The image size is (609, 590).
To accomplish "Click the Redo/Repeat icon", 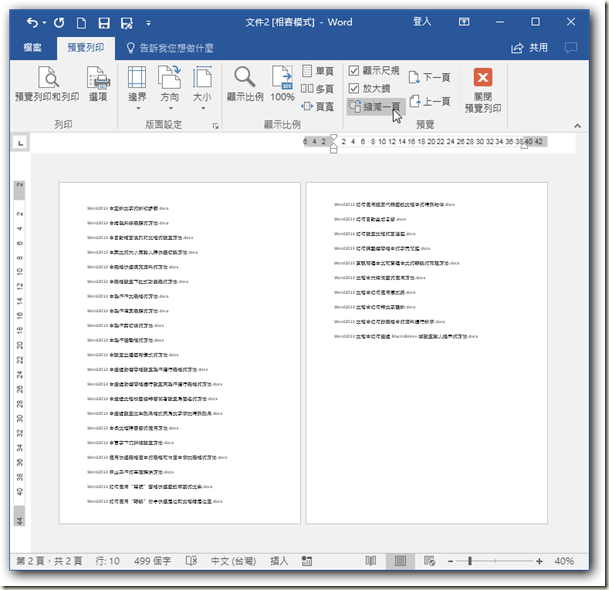I will (59, 23).
